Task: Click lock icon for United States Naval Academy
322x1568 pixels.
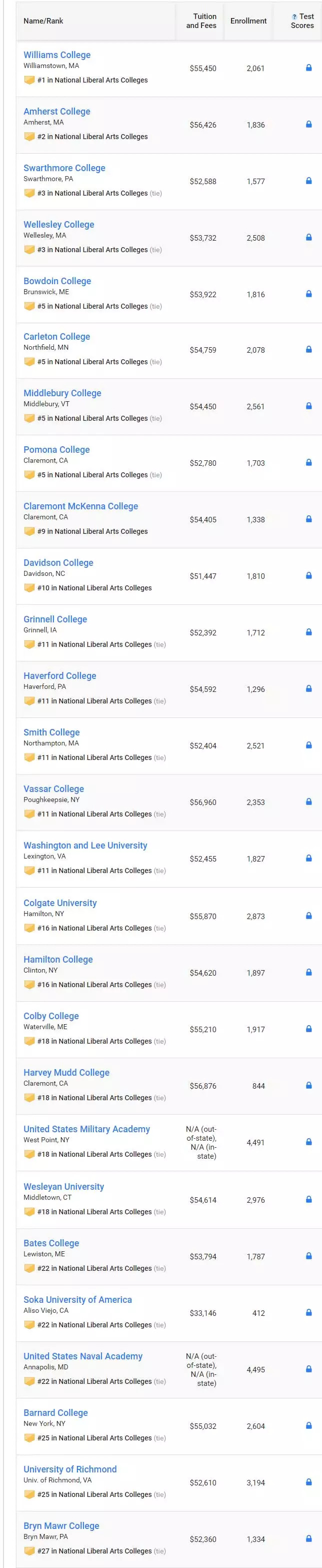Action: [x=308, y=1369]
